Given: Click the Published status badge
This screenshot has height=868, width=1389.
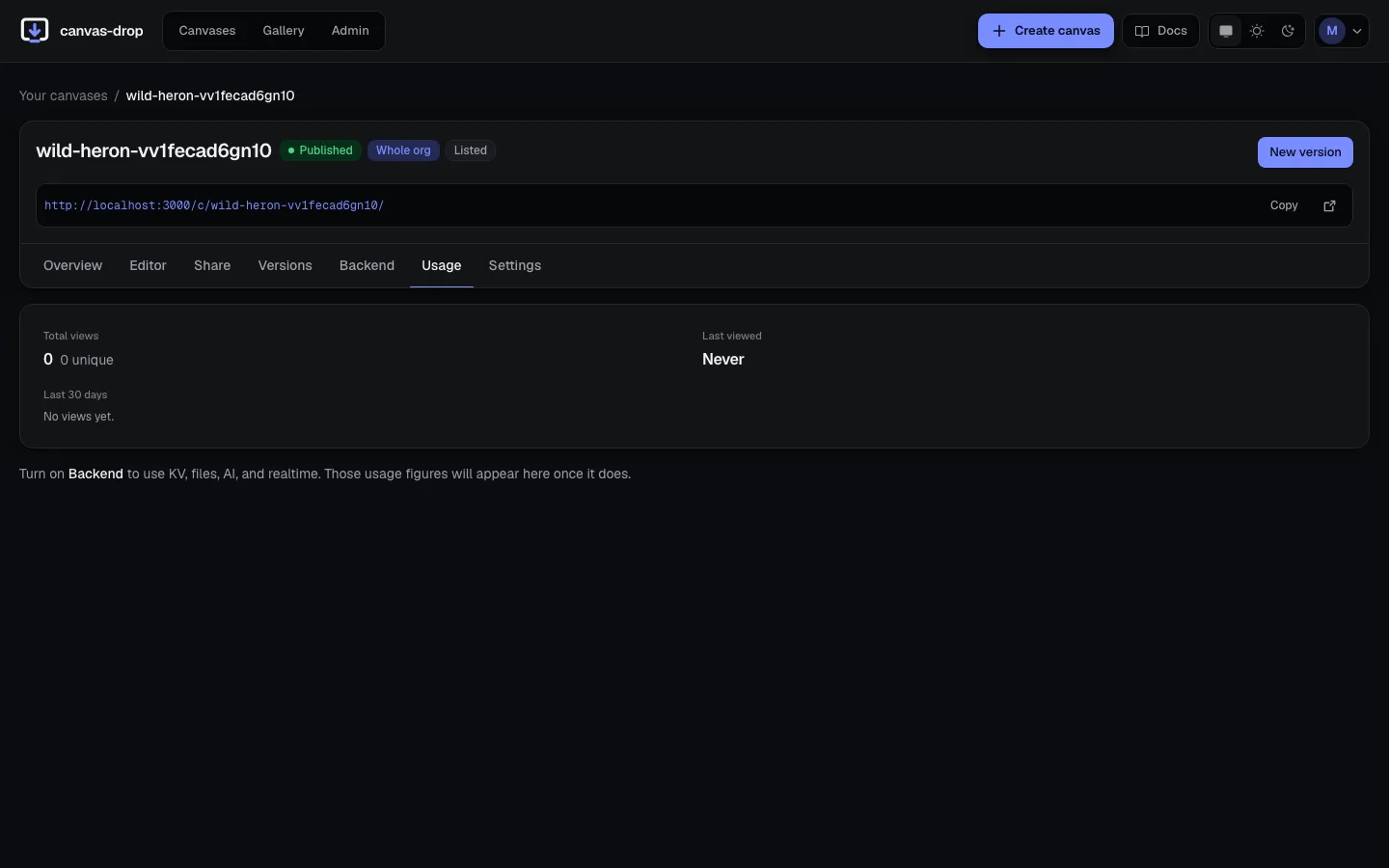Looking at the screenshot, I should pos(320,150).
